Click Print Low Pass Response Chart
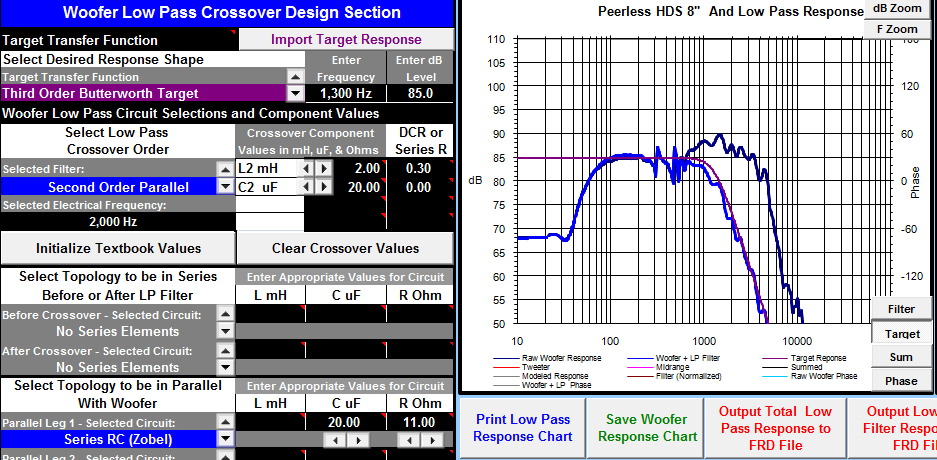The height and width of the screenshot is (460, 937). click(522, 428)
